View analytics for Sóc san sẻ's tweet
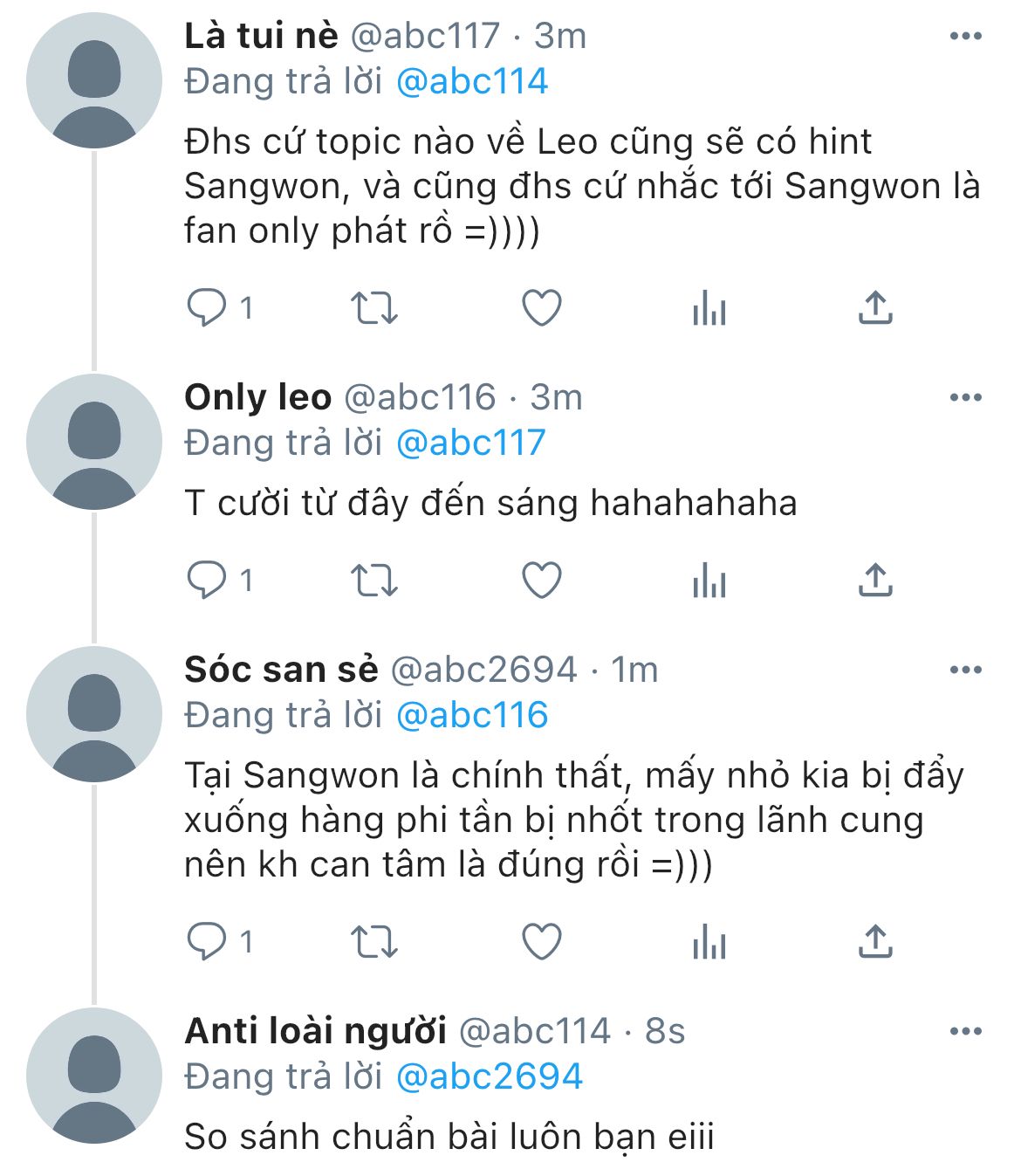Viewport: 1021px width, 1176px height. (709, 942)
